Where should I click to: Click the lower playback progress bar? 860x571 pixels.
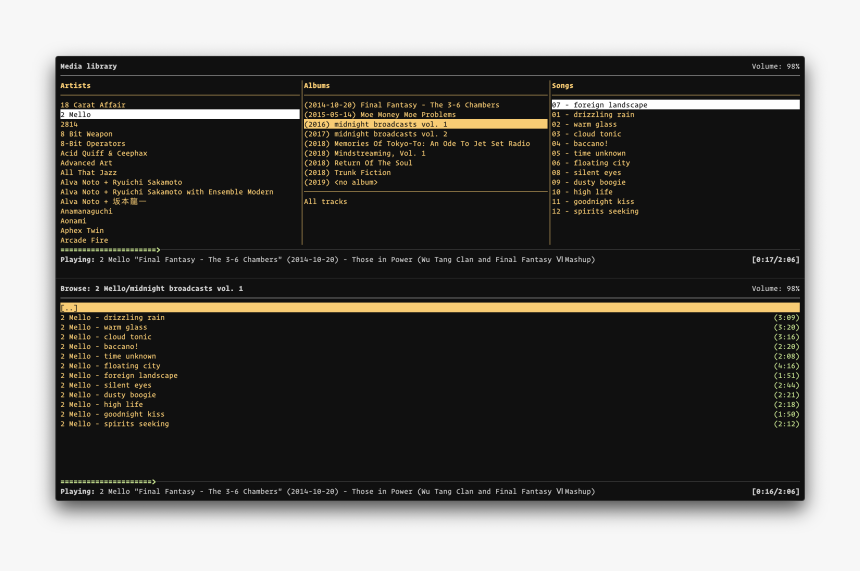click(x=108, y=482)
